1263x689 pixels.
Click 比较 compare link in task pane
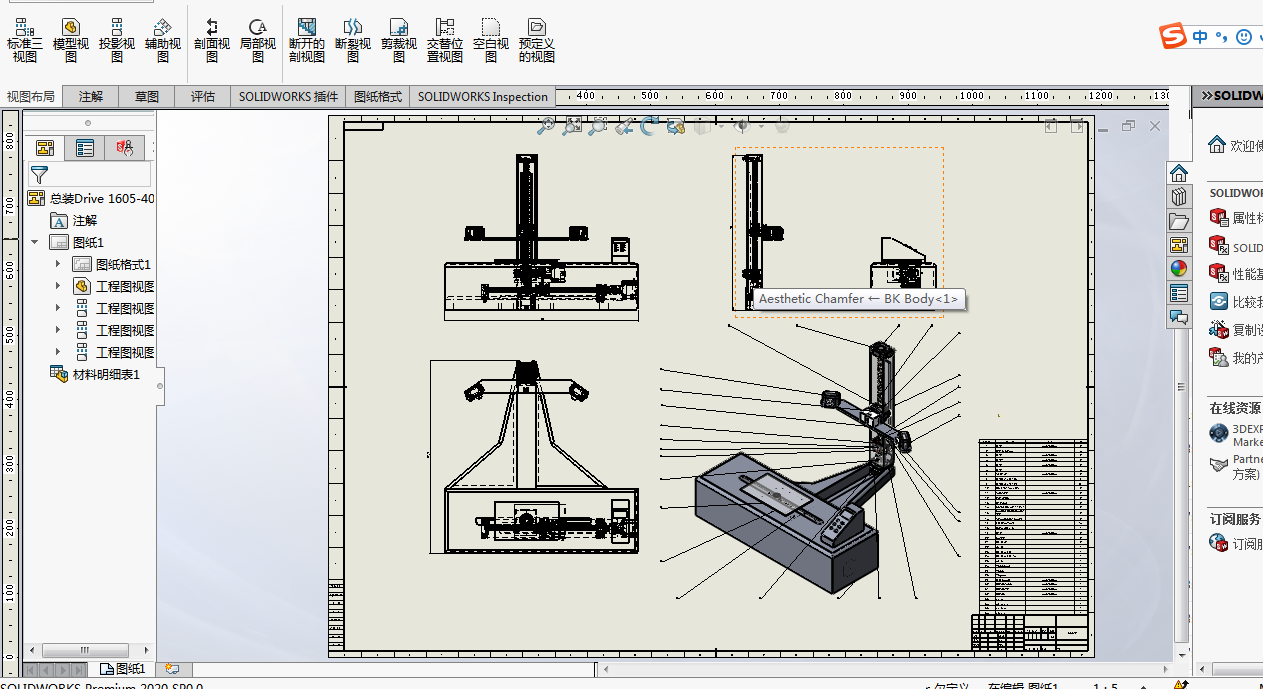pyautogui.click(x=1235, y=301)
